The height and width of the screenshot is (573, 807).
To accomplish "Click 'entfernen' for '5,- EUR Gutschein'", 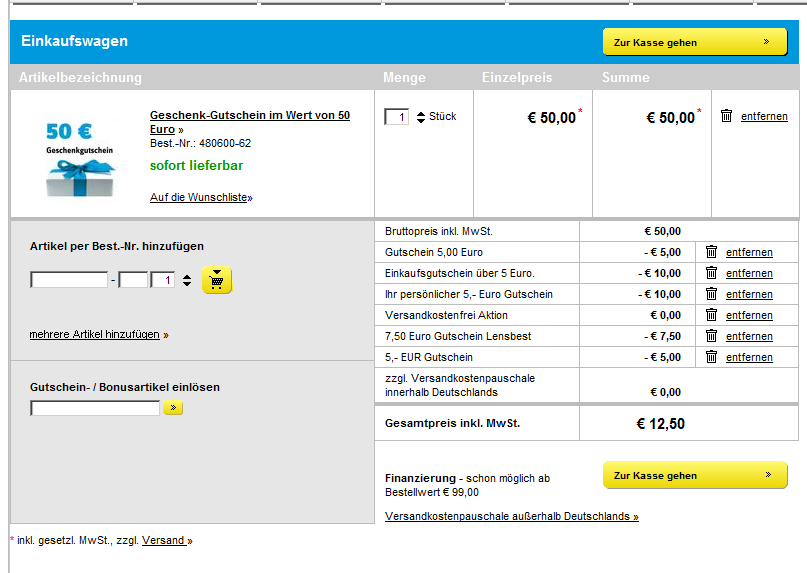I will tap(749, 357).
